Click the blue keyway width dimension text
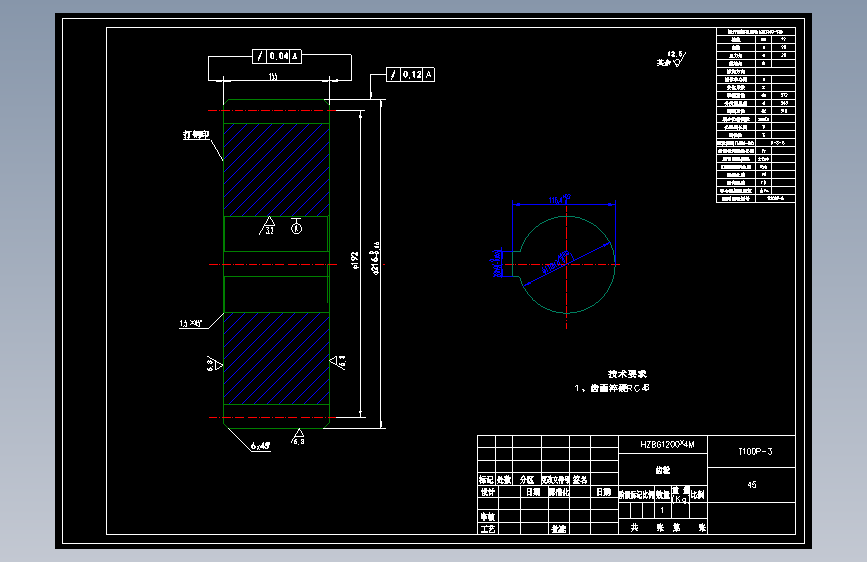Image resolution: width=867 pixels, height=562 pixels. tap(498, 263)
